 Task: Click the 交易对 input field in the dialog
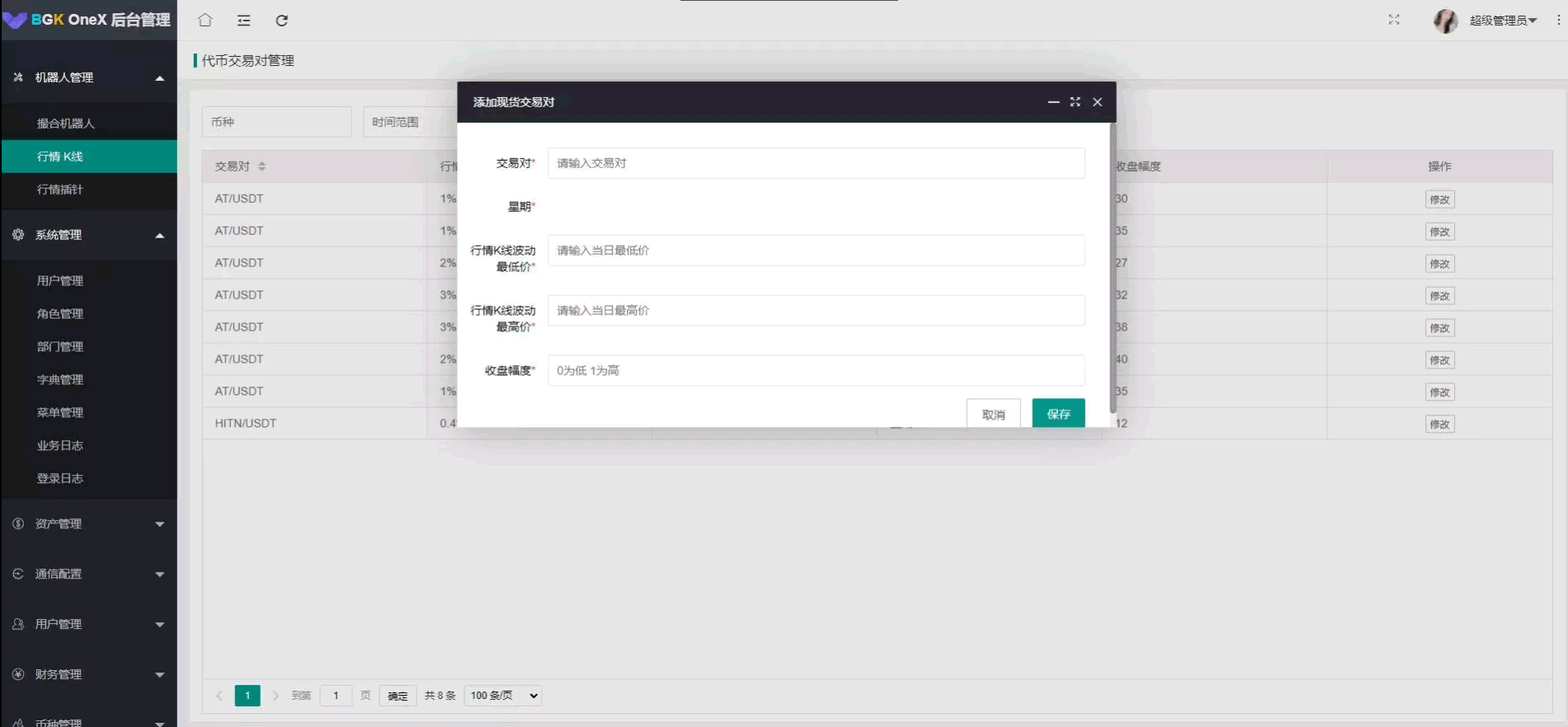tap(815, 163)
